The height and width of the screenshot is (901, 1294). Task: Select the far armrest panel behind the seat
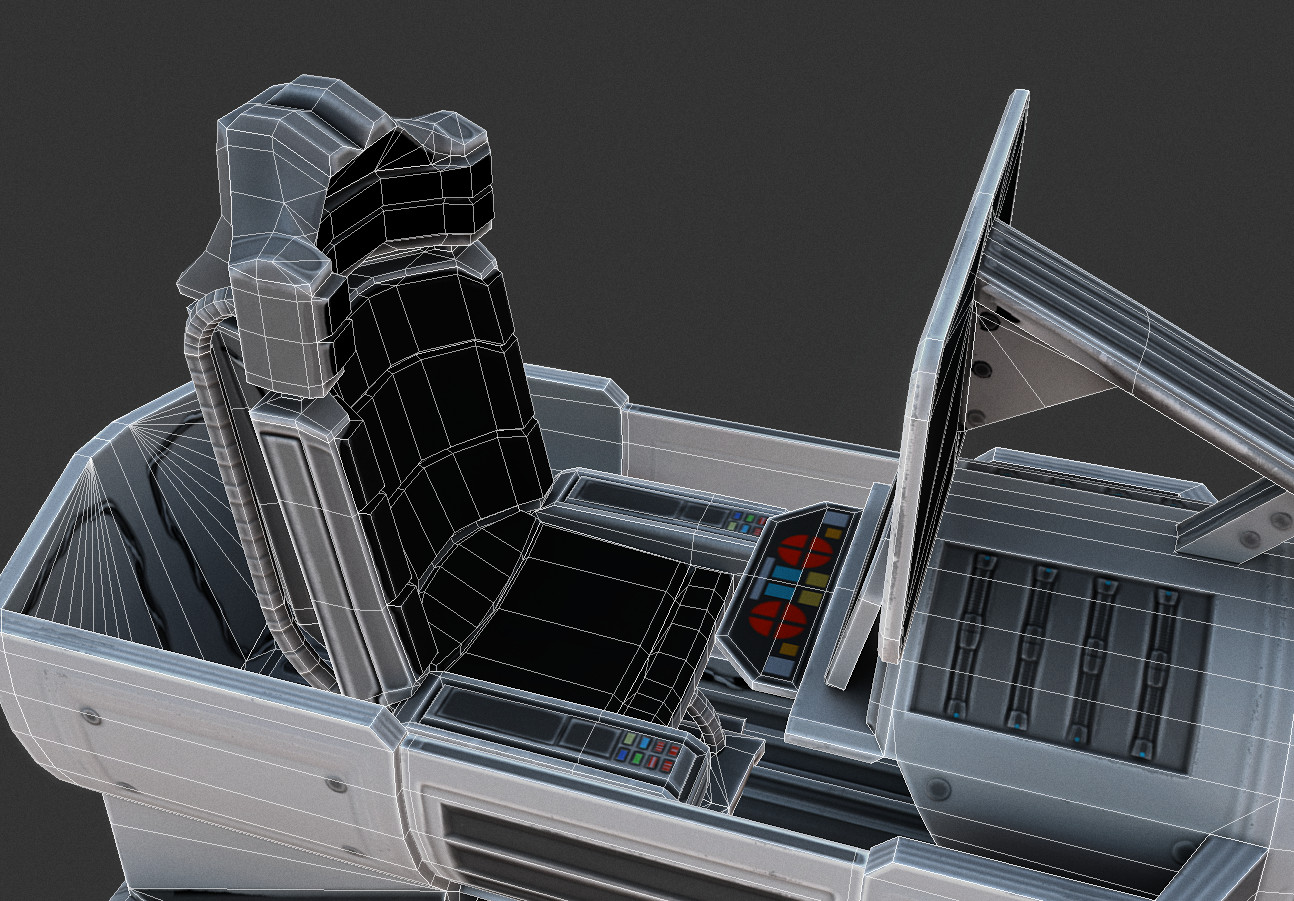pos(660,509)
